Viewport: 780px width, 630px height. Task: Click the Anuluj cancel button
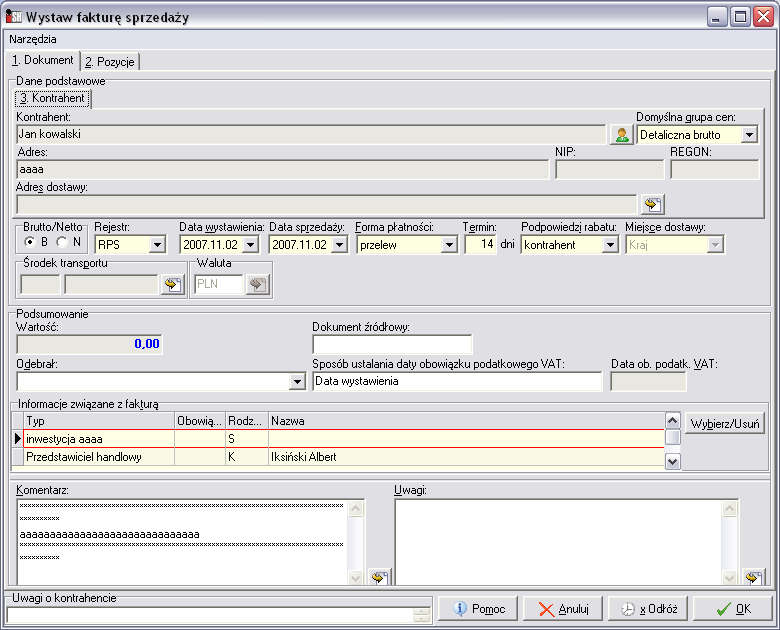[x=563, y=609]
